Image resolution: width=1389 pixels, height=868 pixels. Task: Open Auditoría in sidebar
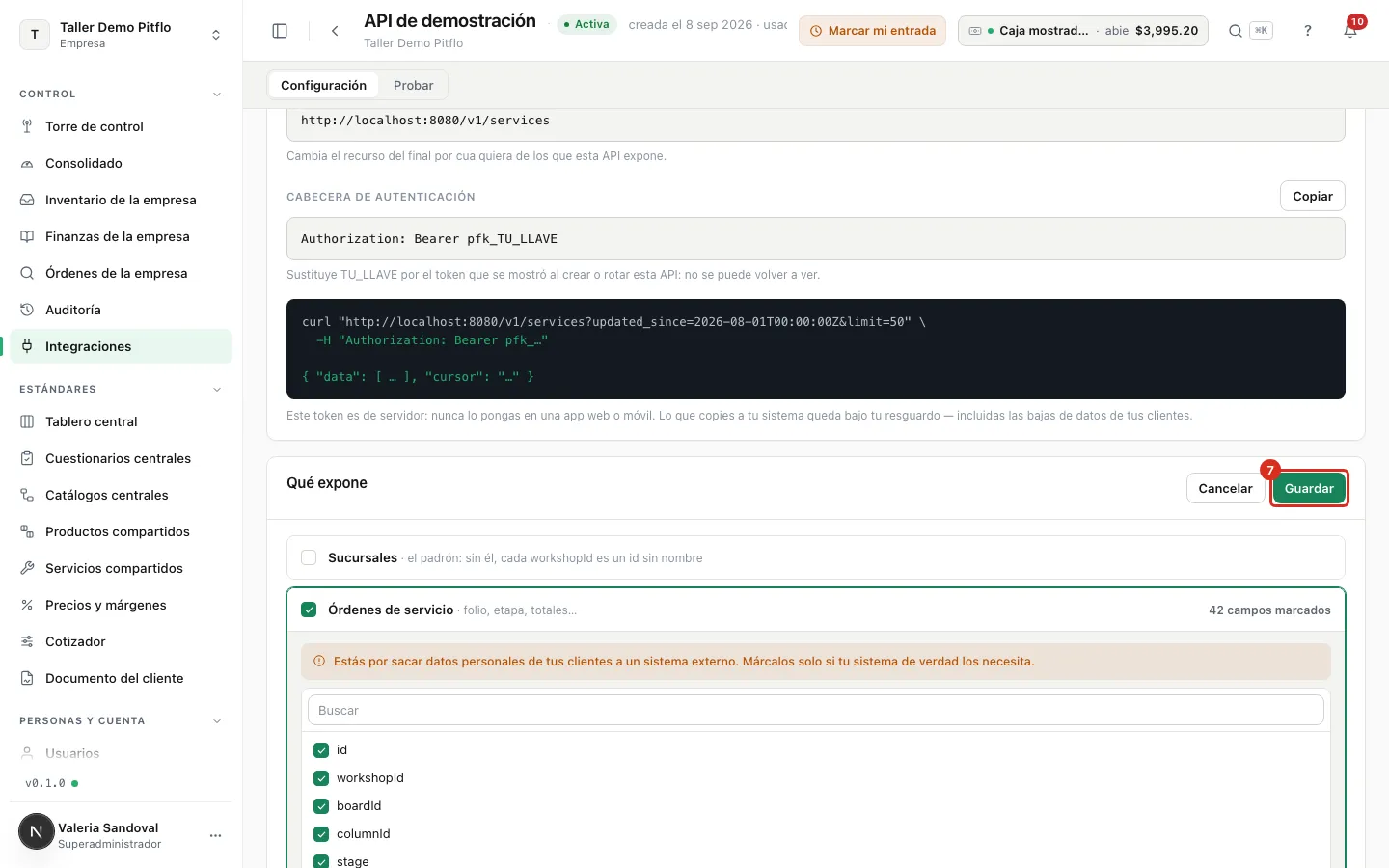point(121,310)
